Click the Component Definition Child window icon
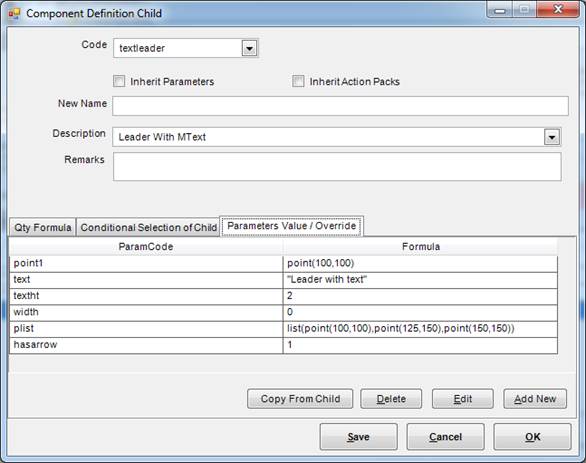Viewport: 586px width, 463px height. [14, 14]
